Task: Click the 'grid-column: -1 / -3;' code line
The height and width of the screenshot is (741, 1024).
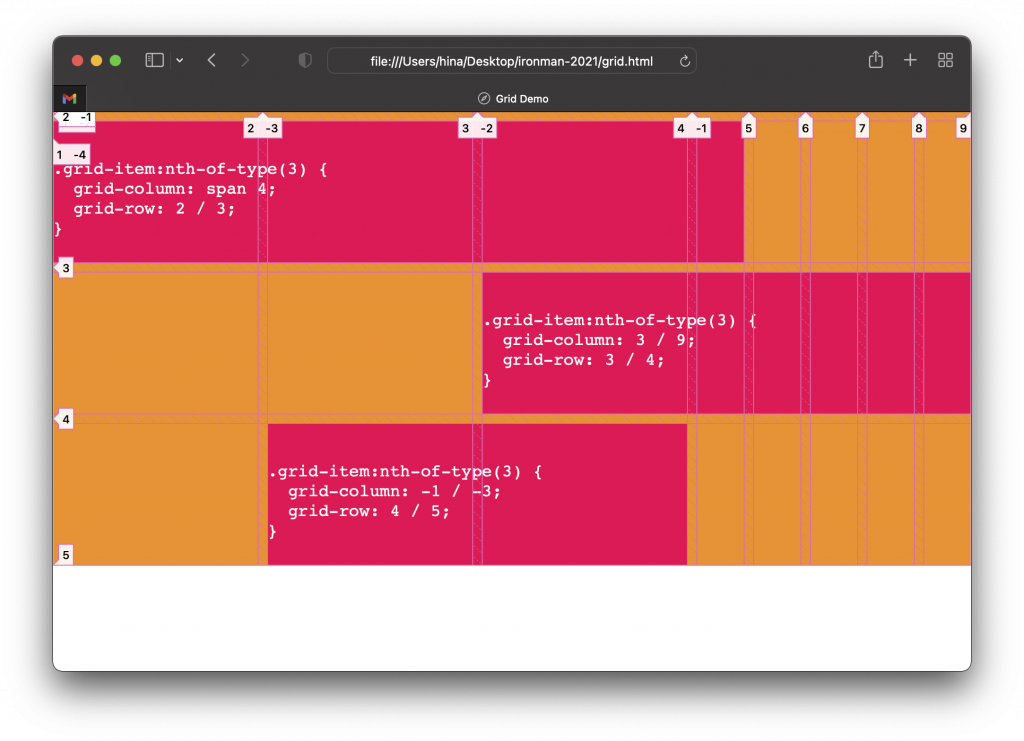Action: (394, 491)
